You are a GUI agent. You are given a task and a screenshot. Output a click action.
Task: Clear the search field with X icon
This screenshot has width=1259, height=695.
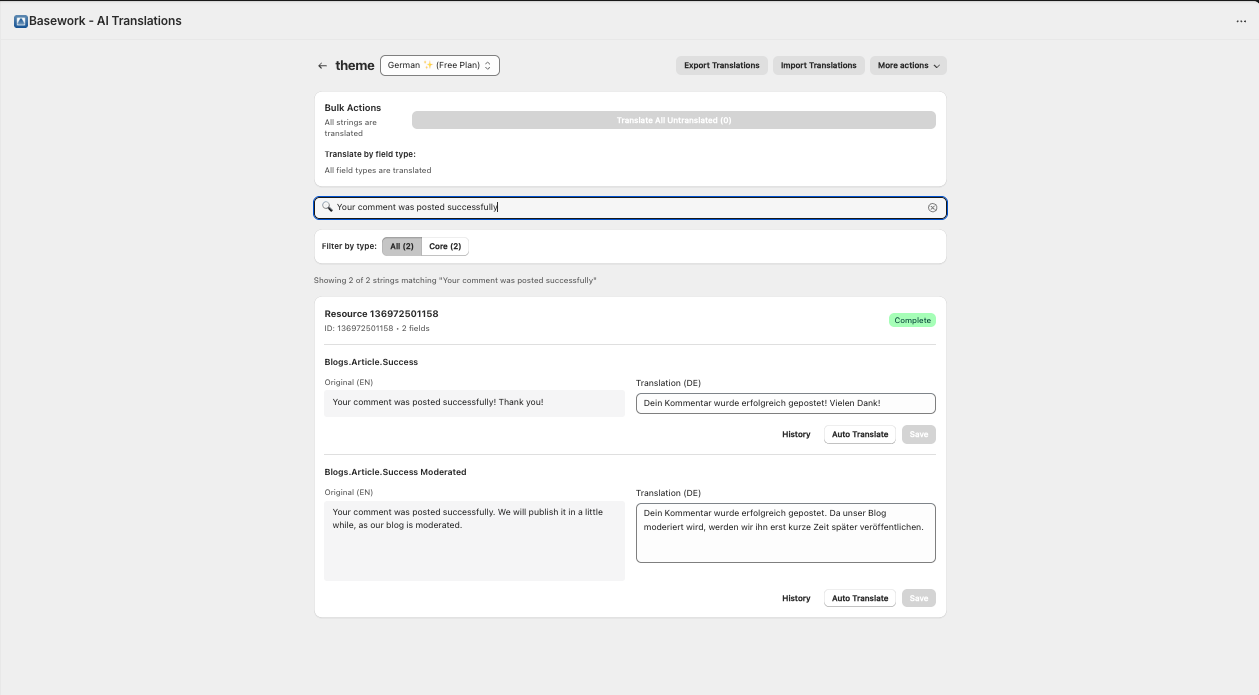pyautogui.click(x=932, y=208)
